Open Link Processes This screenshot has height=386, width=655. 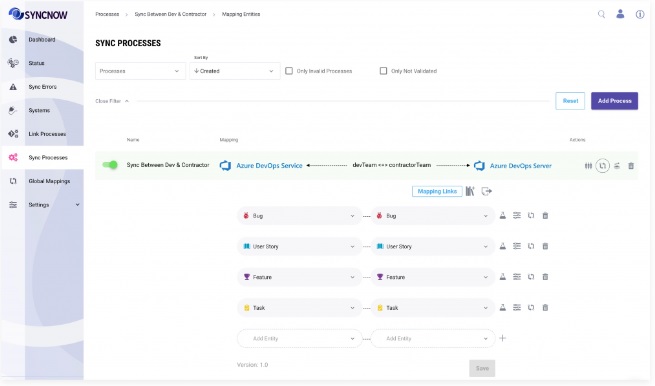47,134
